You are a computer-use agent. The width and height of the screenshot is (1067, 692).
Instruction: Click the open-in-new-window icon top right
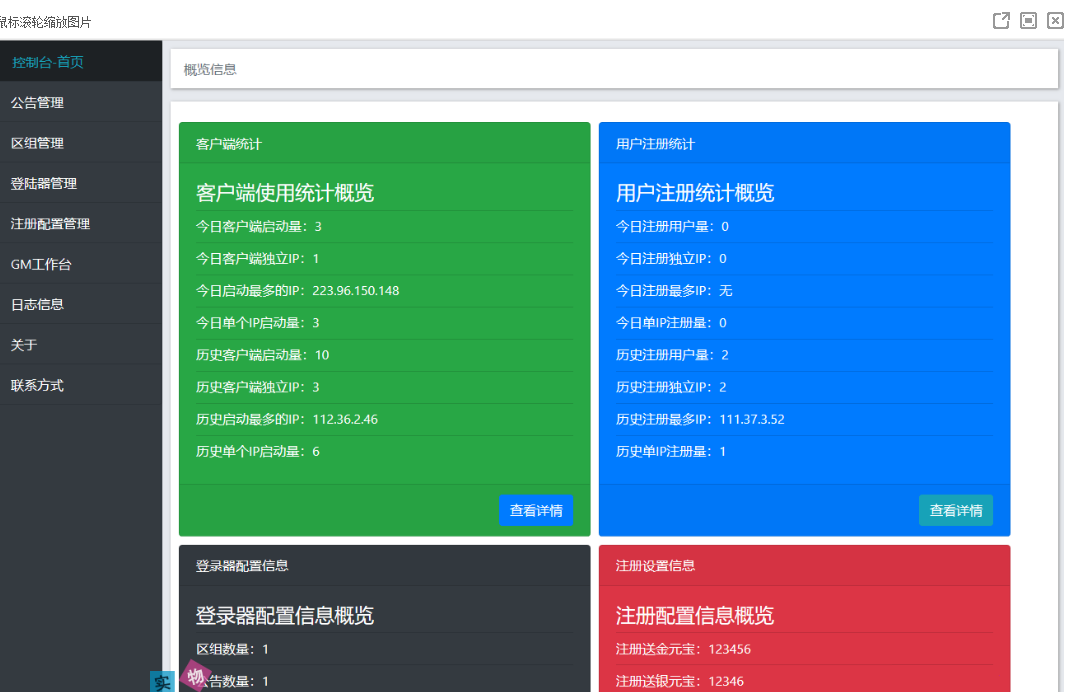[1001, 20]
